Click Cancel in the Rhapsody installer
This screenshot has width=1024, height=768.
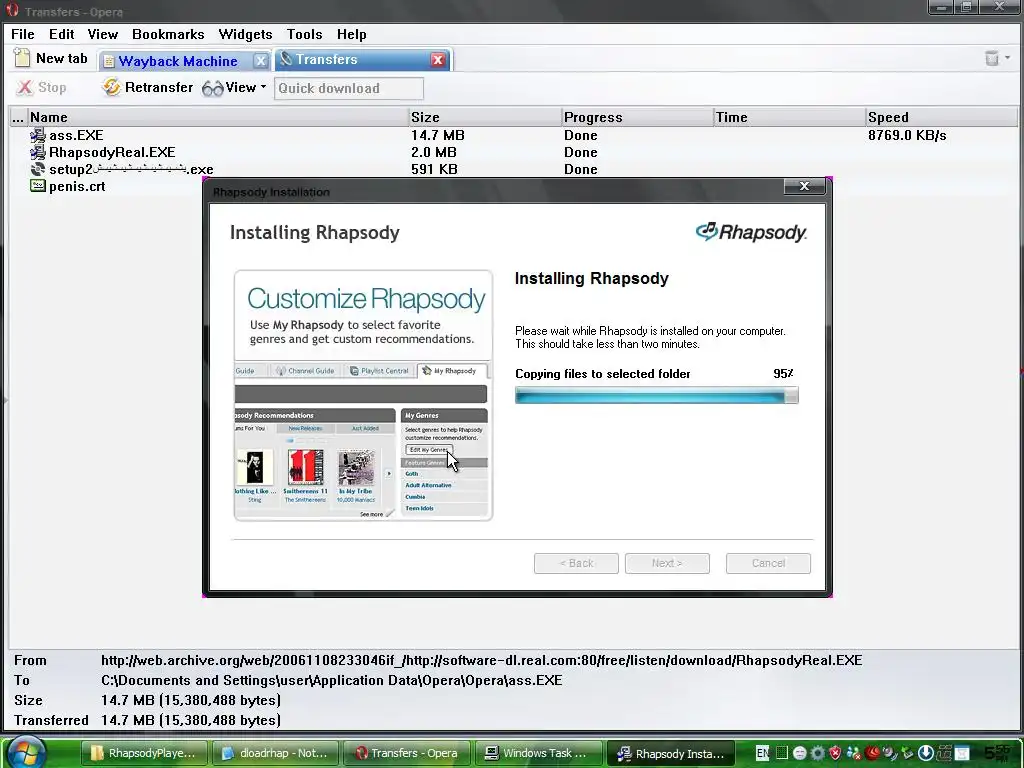[768, 563]
